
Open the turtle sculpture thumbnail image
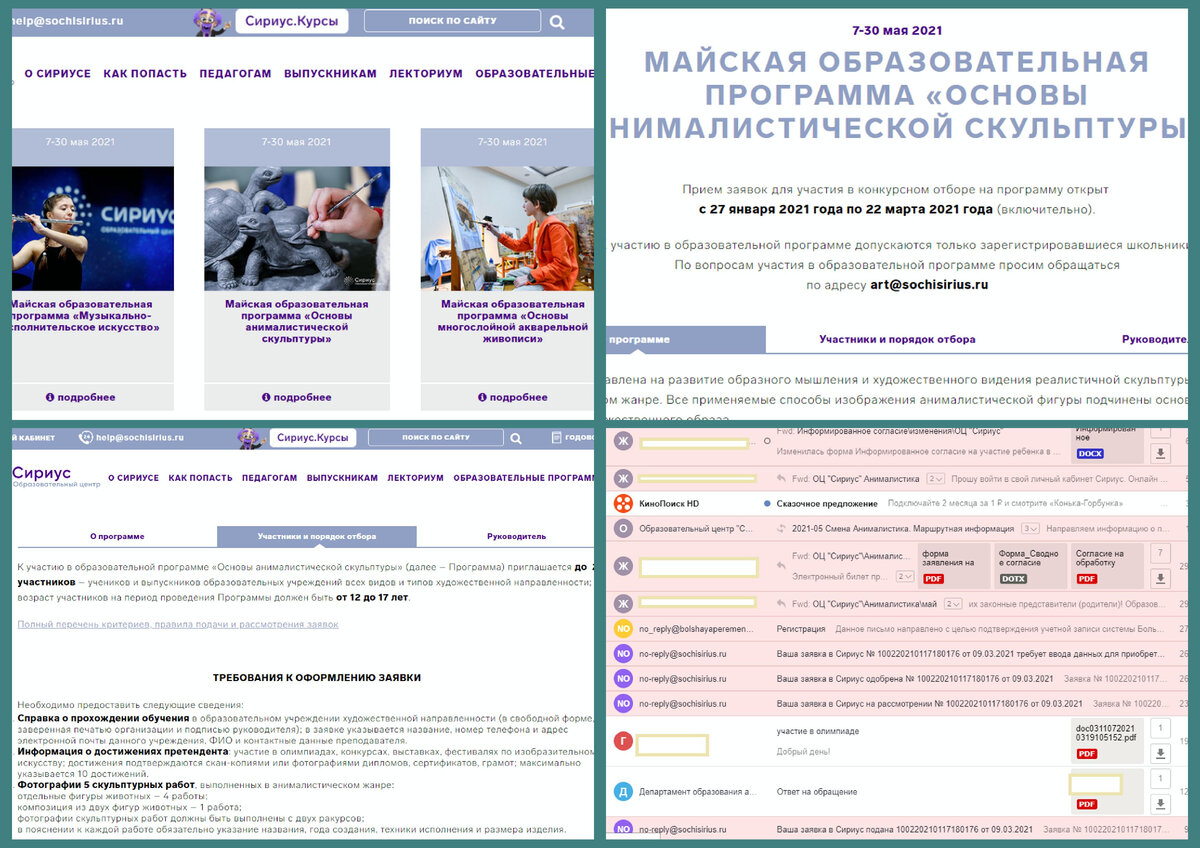tap(297, 229)
